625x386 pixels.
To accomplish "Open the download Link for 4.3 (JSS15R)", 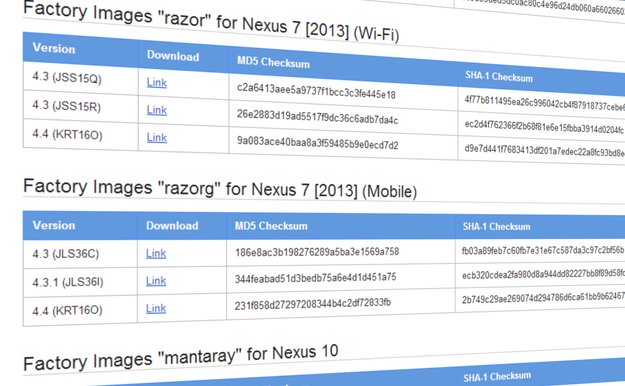I will (x=157, y=110).
